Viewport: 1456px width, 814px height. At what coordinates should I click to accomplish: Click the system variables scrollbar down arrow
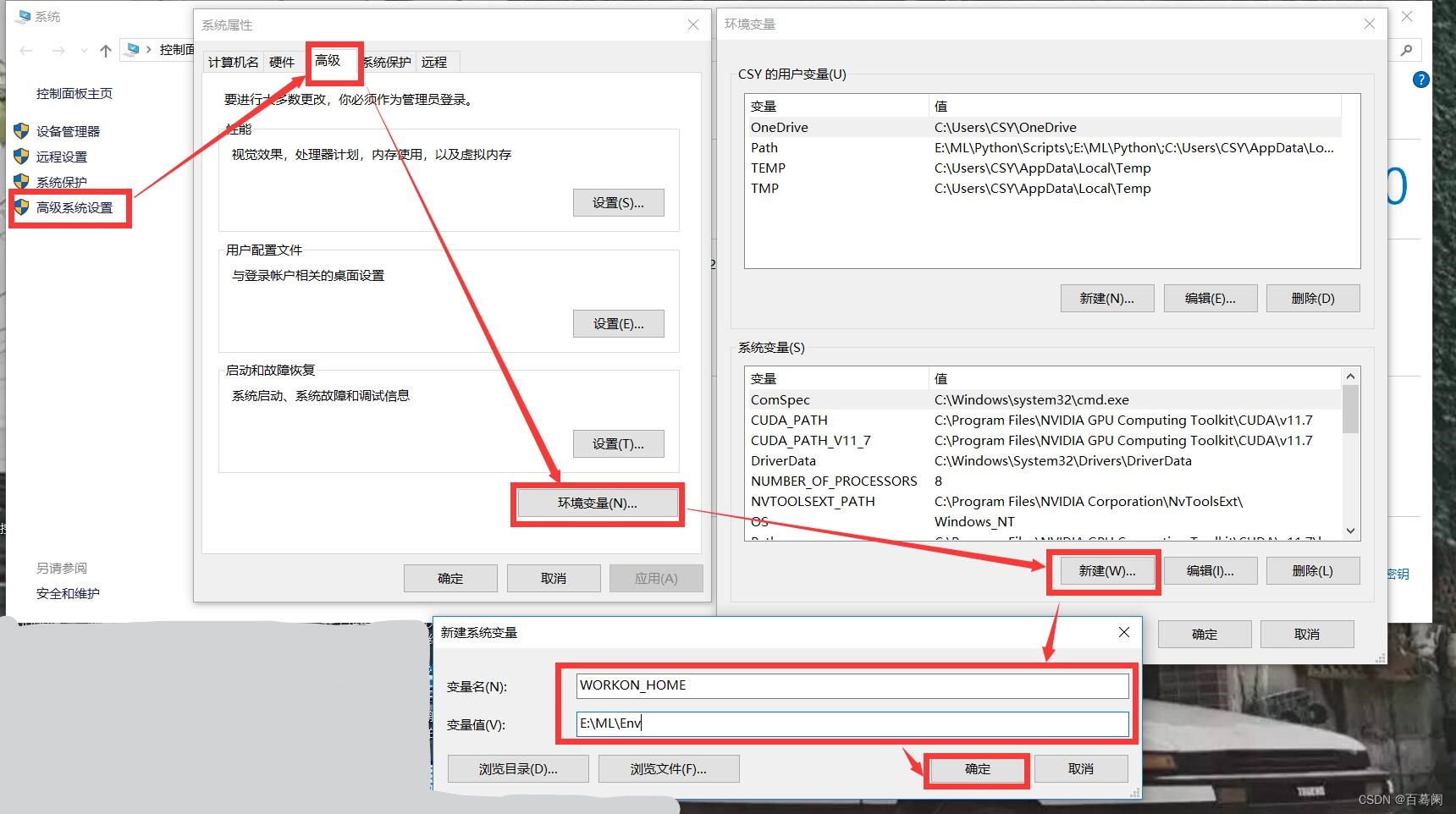pyautogui.click(x=1351, y=531)
